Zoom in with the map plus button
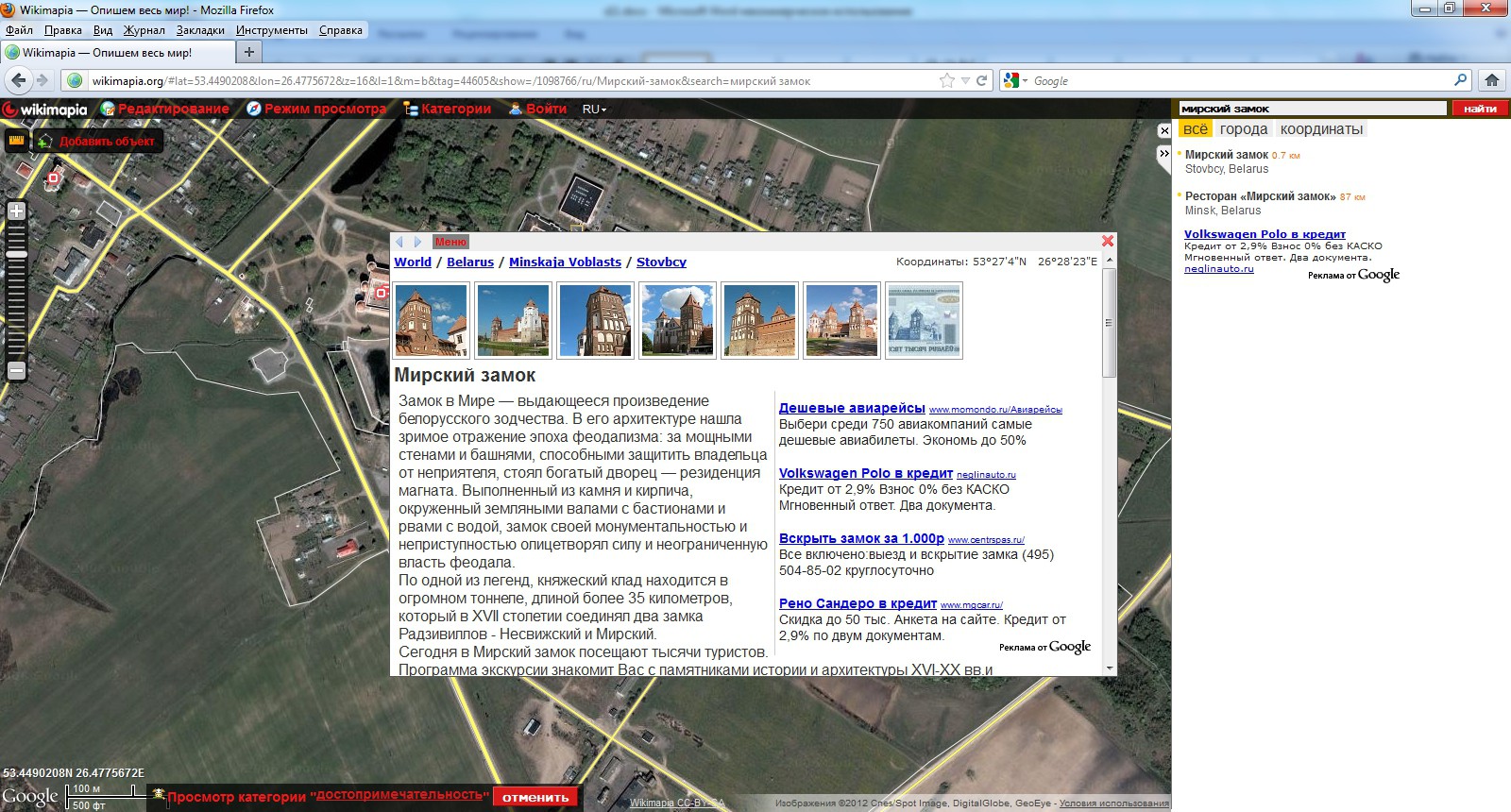 pos(16,211)
